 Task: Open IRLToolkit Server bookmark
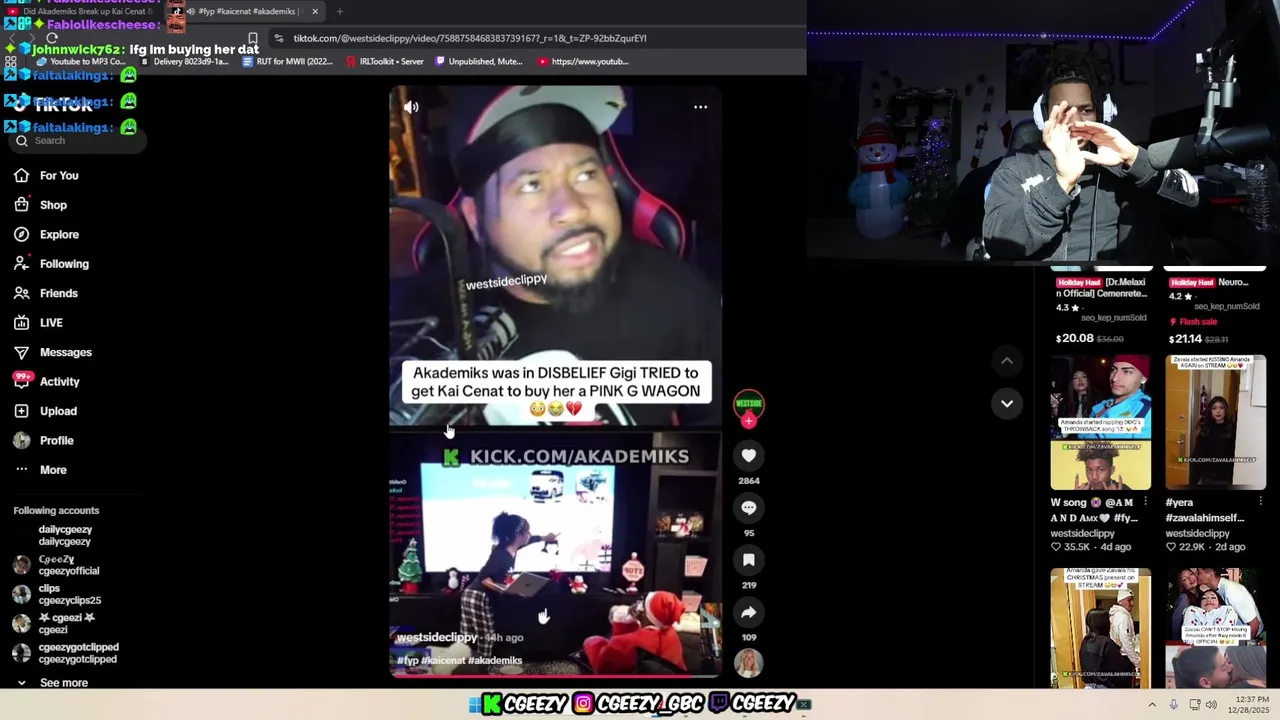tap(385, 62)
